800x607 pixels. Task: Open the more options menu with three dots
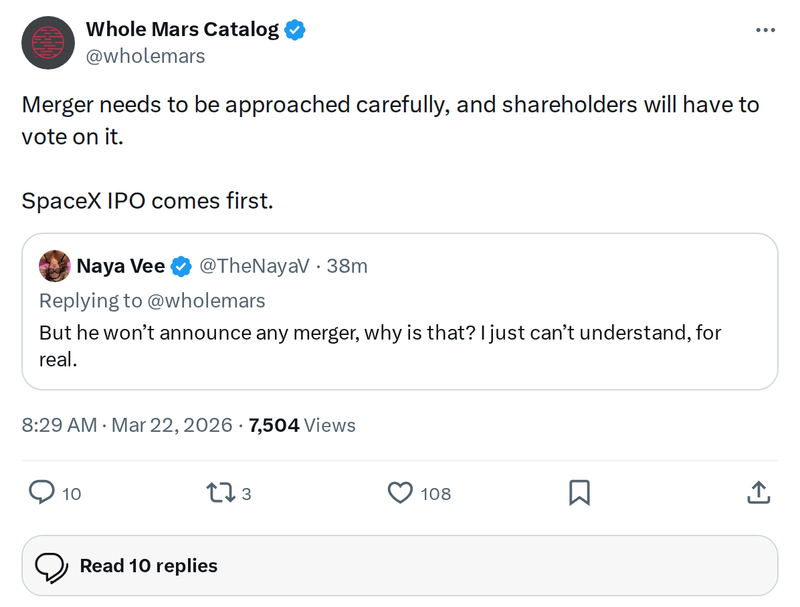(x=763, y=29)
